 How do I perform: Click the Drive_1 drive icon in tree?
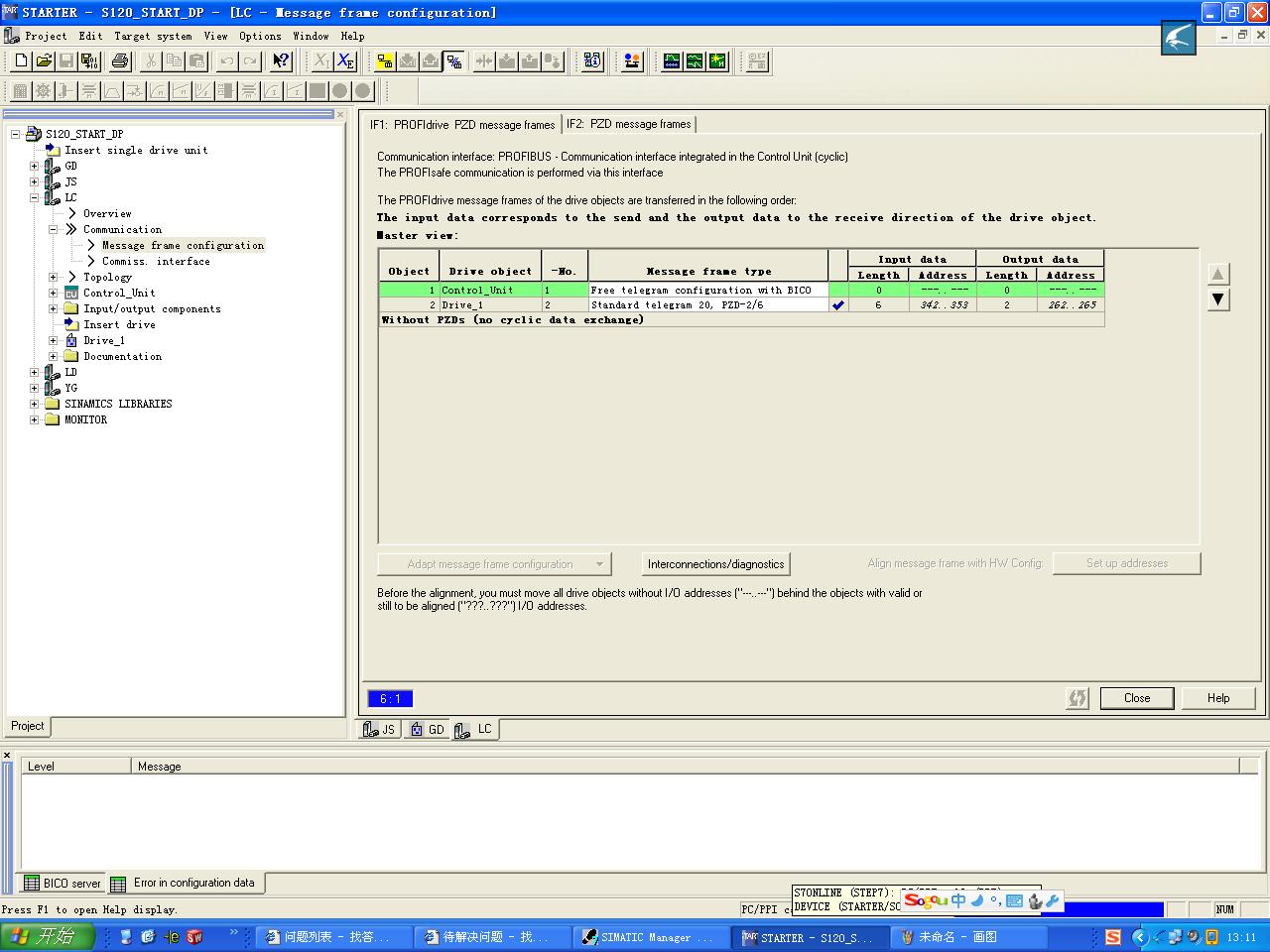point(71,340)
